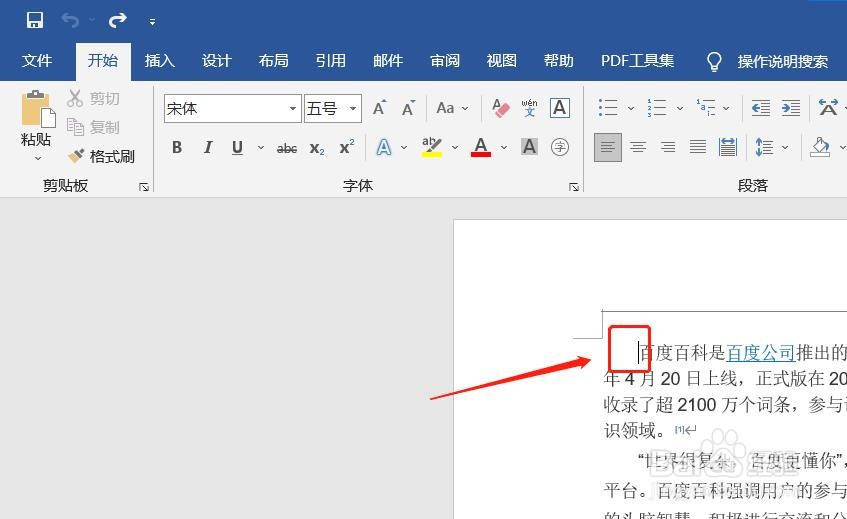This screenshot has height=519, width=847.
Task: Switch to the 帮助 ribbon tab
Action: click(x=559, y=60)
